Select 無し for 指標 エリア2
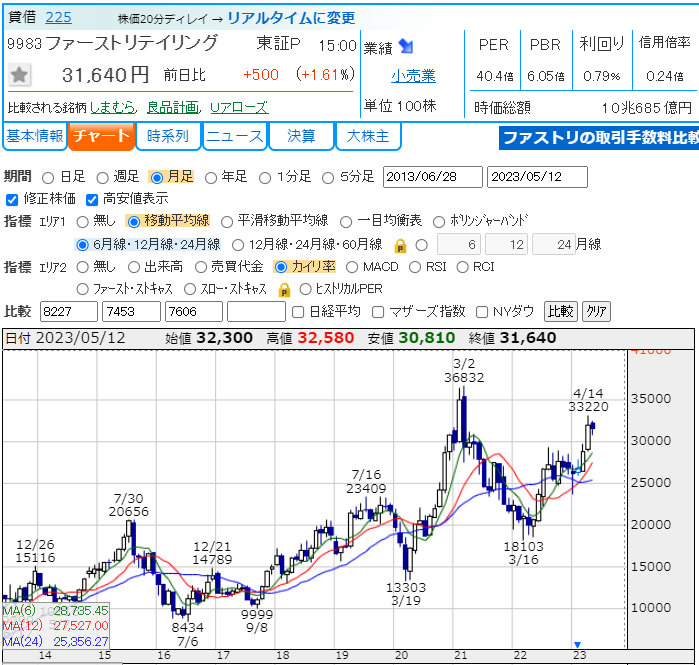Viewport: 699px width, 665px height. (x=82, y=267)
